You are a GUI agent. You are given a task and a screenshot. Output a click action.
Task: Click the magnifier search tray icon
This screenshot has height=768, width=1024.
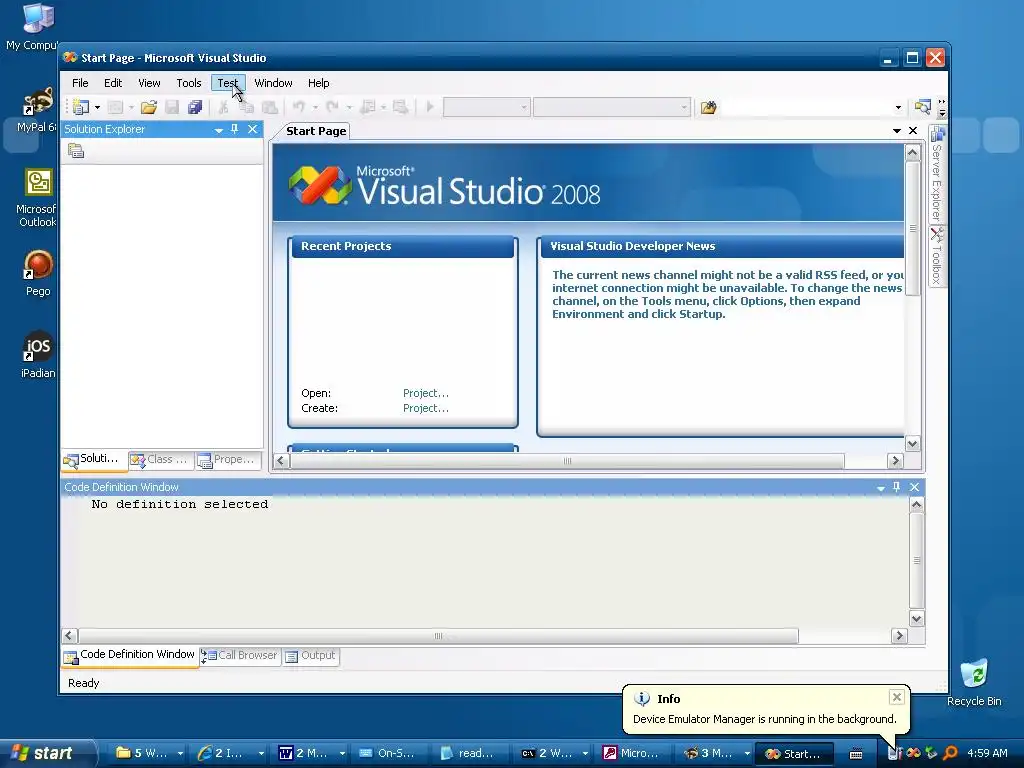point(950,753)
